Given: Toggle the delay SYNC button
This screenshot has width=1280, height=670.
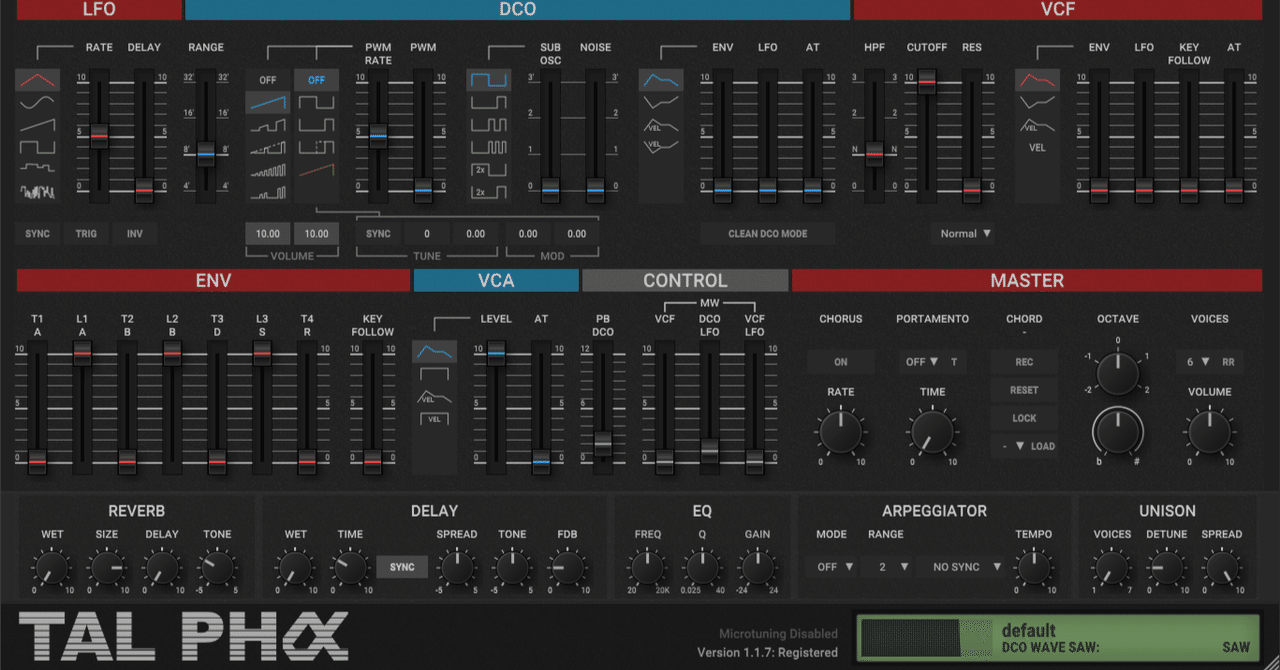Looking at the screenshot, I should pos(402,567).
